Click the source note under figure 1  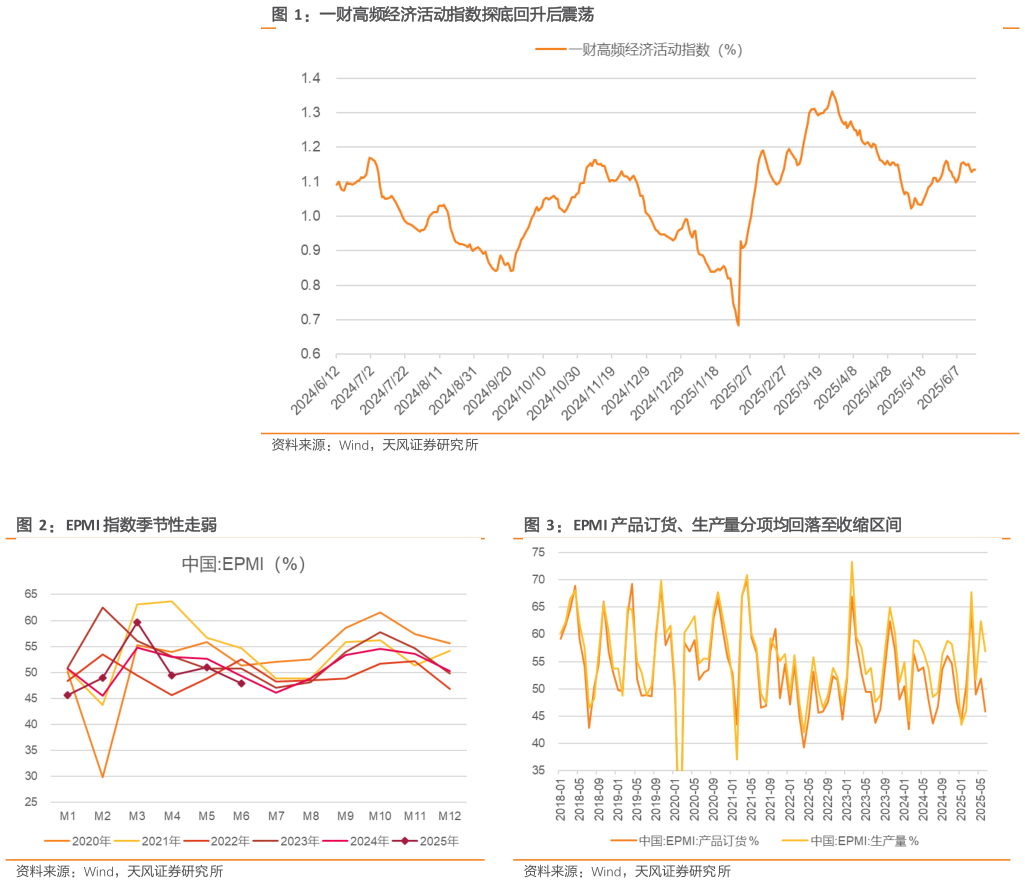pos(375,446)
